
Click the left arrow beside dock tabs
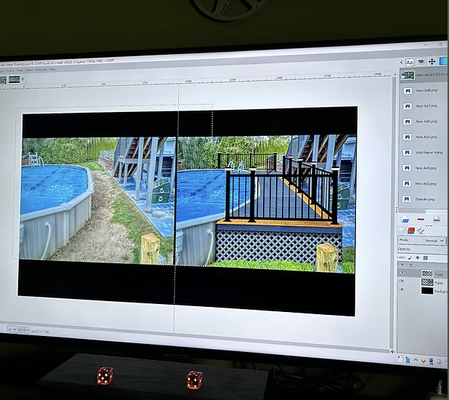[x=401, y=62]
